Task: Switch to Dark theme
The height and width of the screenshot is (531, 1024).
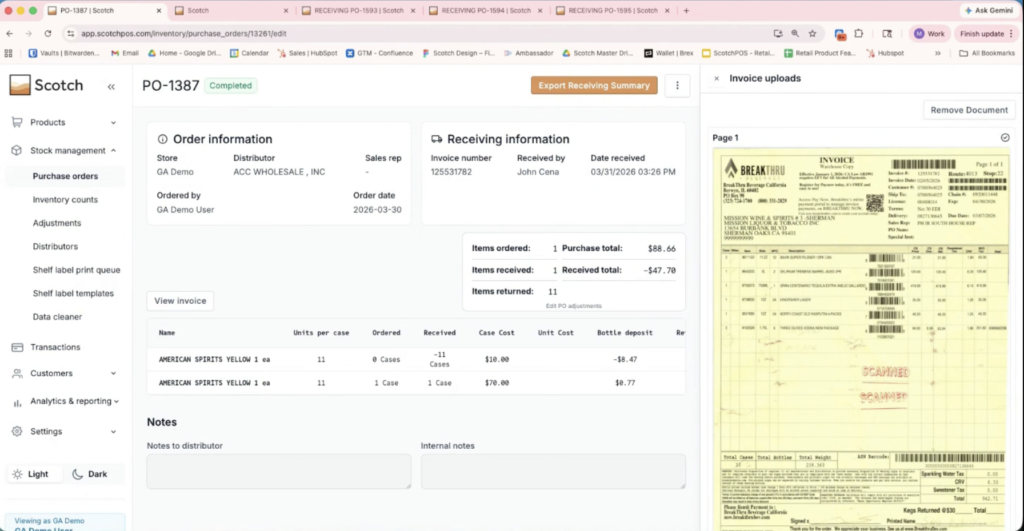Action: (89, 474)
